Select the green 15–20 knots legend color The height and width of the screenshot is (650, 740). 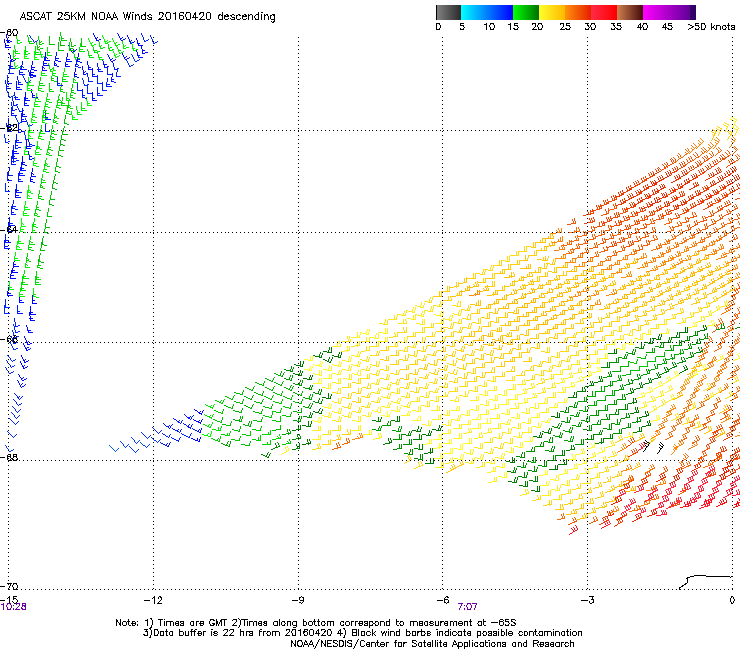[x=526, y=12]
